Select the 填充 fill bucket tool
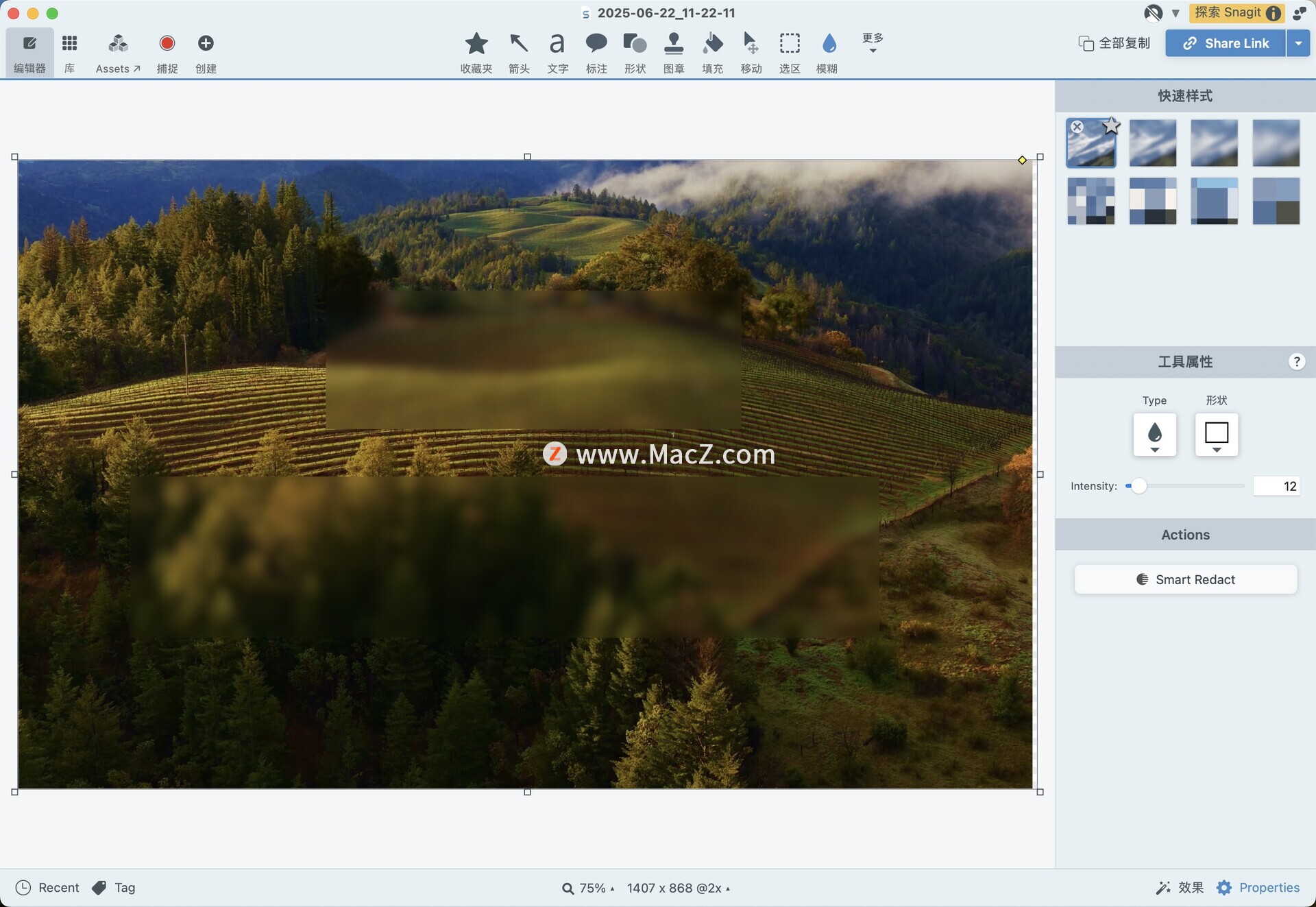This screenshot has height=907, width=1316. click(x=712, y=53)
